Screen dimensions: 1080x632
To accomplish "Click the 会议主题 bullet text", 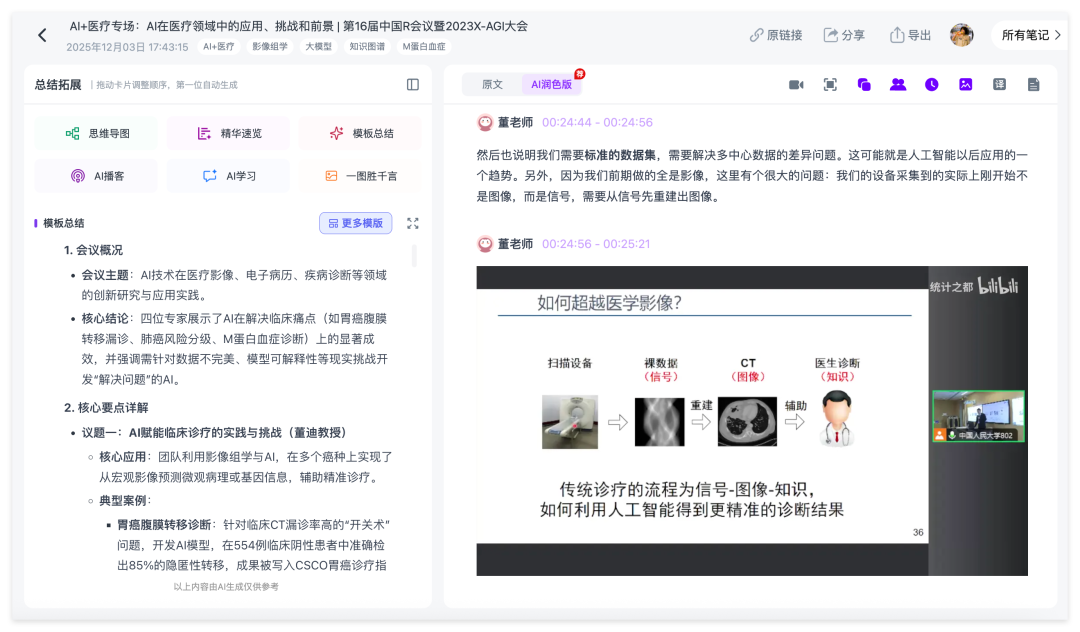I will point(234,285).
